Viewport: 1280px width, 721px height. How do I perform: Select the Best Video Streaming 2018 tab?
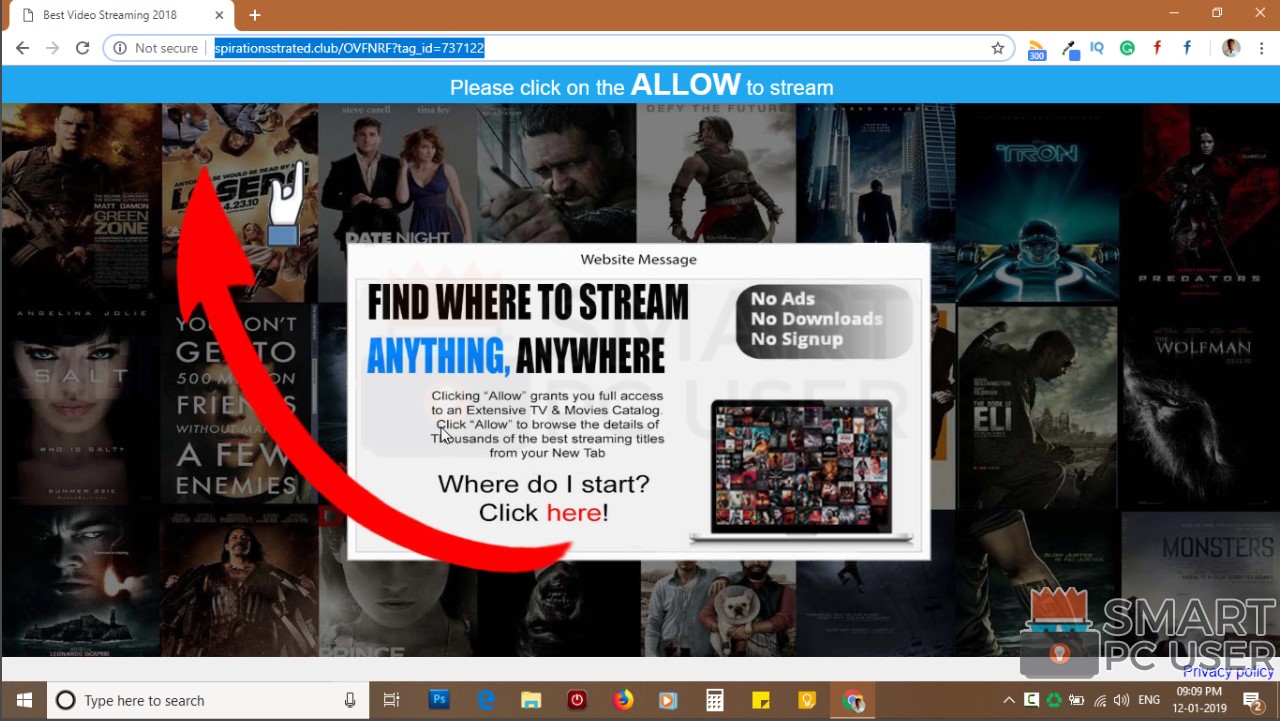tap(110, 15)
